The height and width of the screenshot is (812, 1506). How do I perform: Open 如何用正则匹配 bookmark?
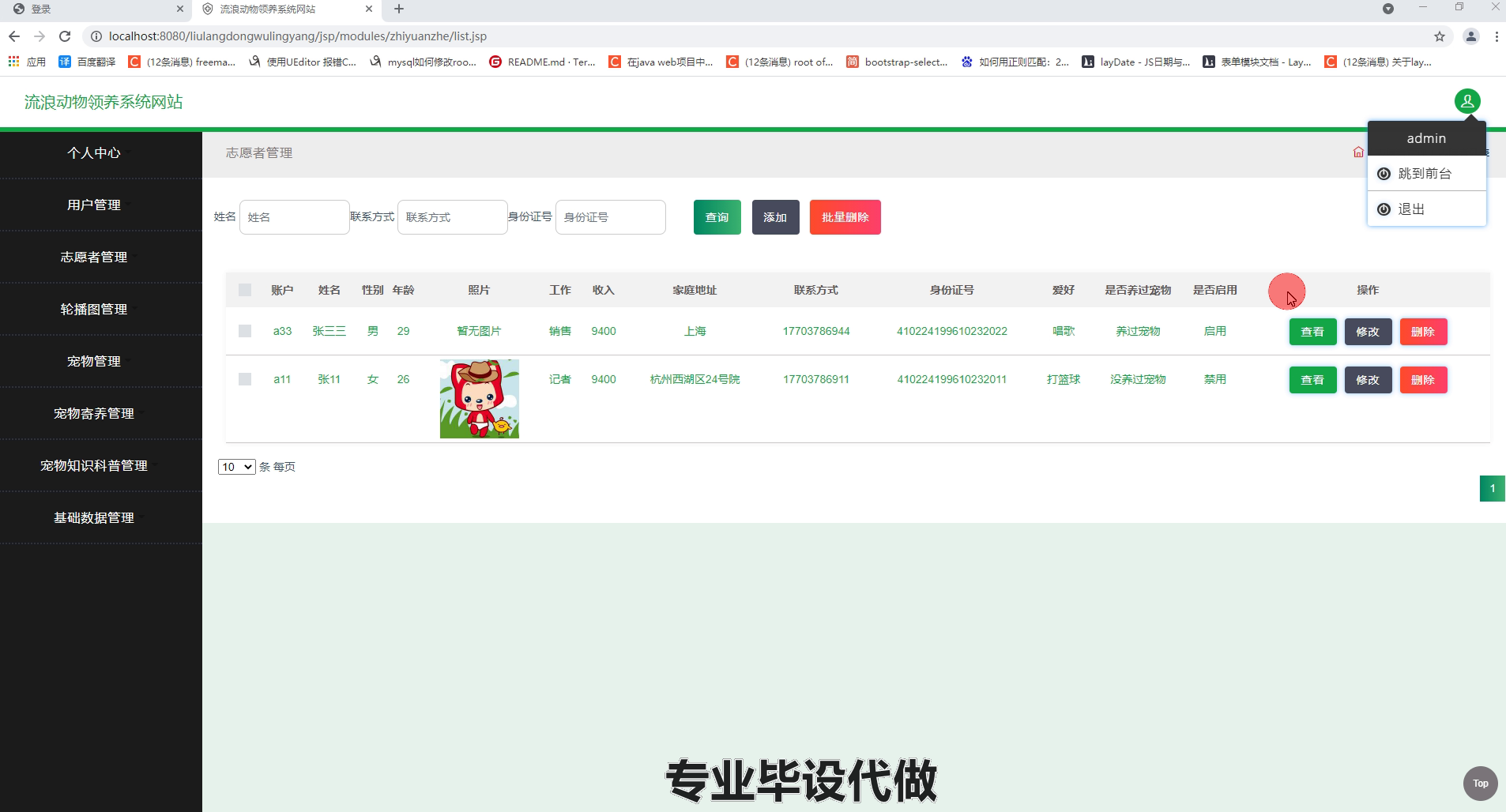[x=1015, y=62]
